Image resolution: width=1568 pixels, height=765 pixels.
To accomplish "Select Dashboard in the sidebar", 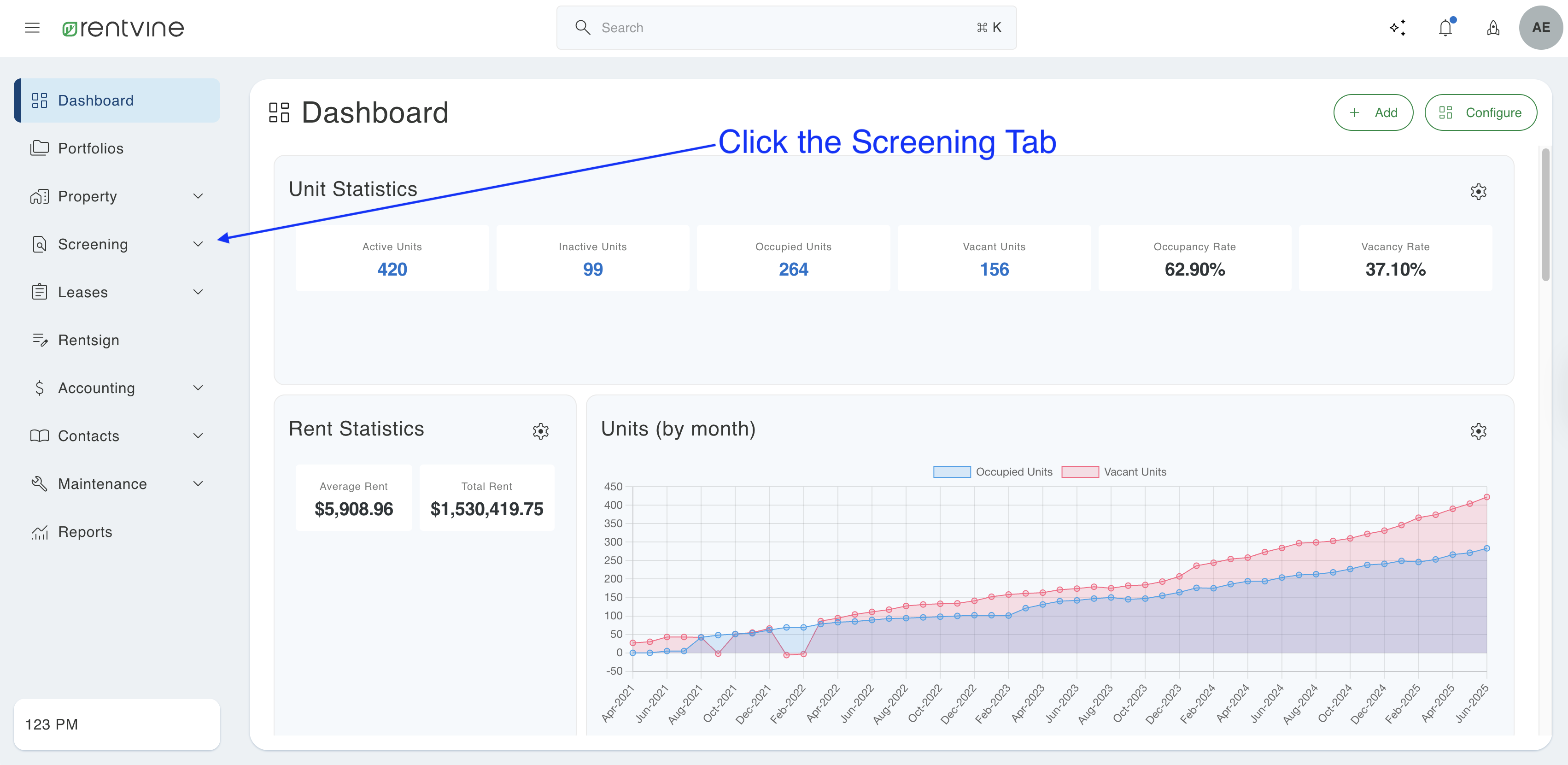I will pos(117,100).
